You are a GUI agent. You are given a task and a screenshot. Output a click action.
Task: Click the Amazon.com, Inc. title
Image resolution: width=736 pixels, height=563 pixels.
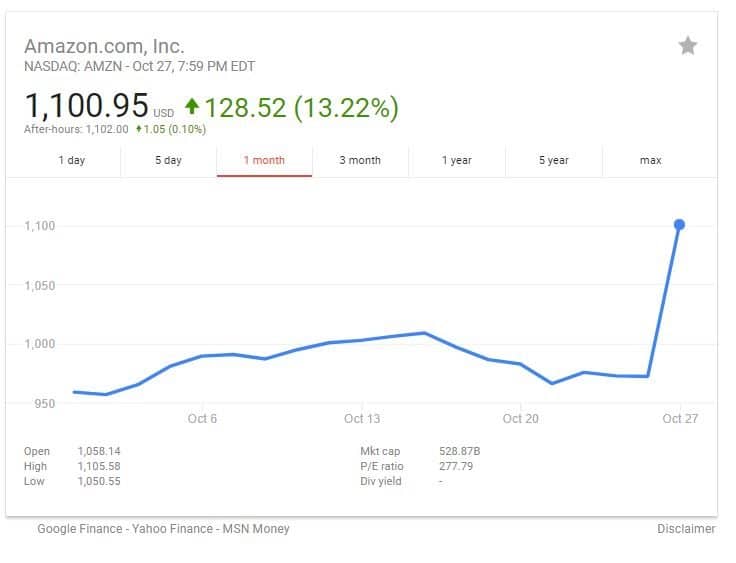104,46
